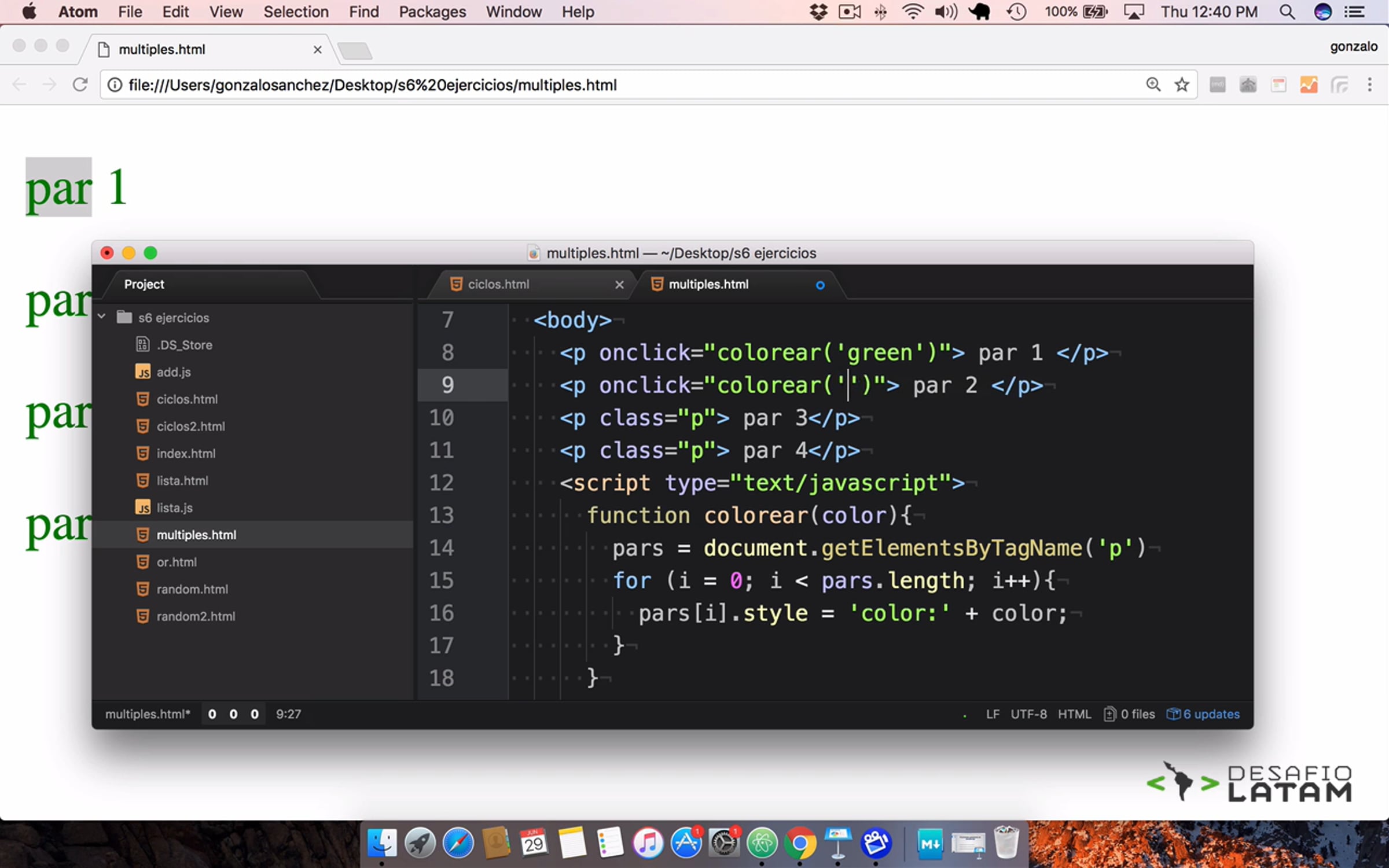Open random2.html in the project tree
Image resolution: width=1389 pixels, height=868 pixels.
[196, 616]
